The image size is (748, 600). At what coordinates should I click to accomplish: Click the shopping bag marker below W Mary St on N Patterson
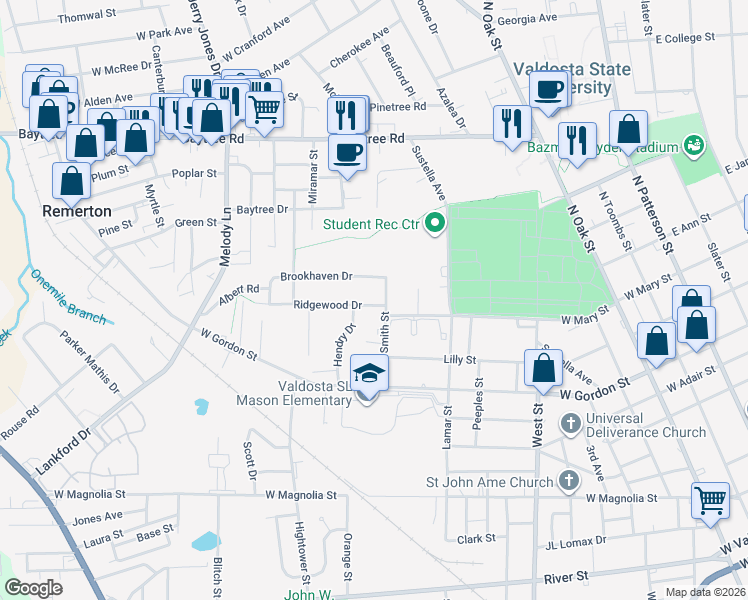(696, 326)
